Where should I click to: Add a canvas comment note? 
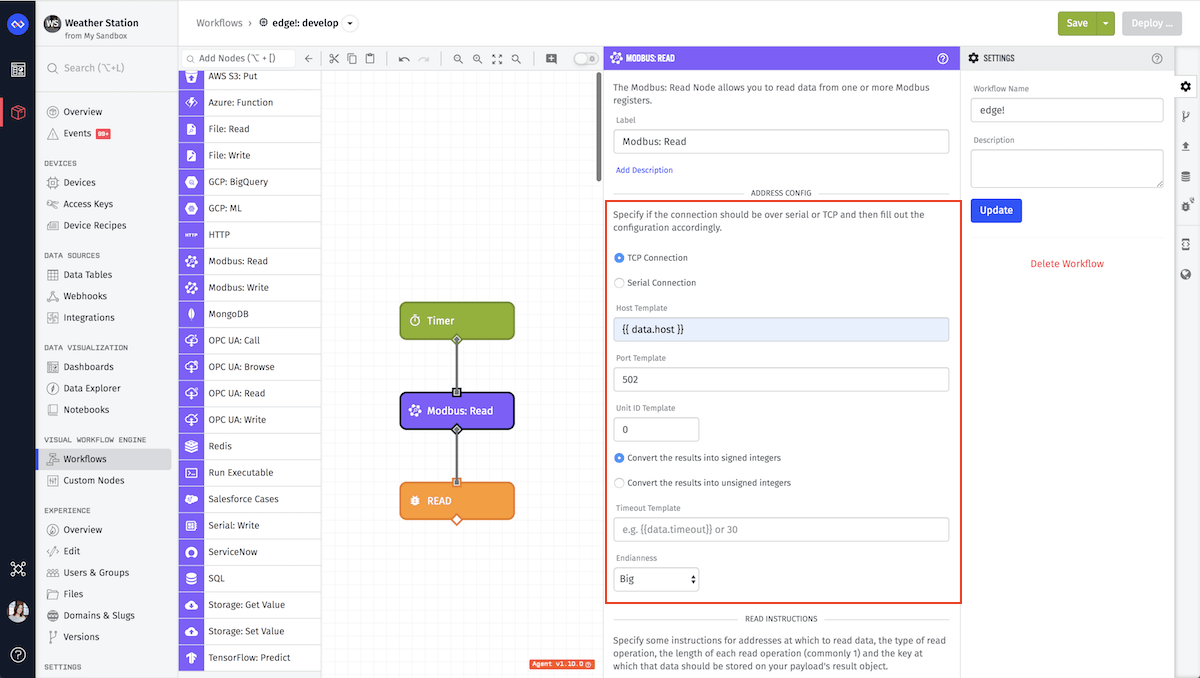coord(551,59)
